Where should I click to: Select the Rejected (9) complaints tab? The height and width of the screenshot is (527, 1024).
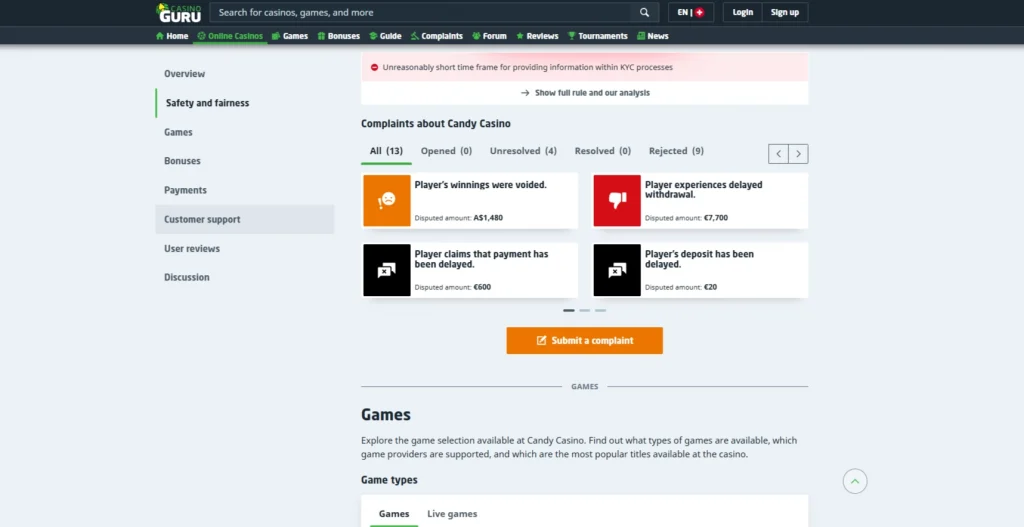[x=676, y=151]
